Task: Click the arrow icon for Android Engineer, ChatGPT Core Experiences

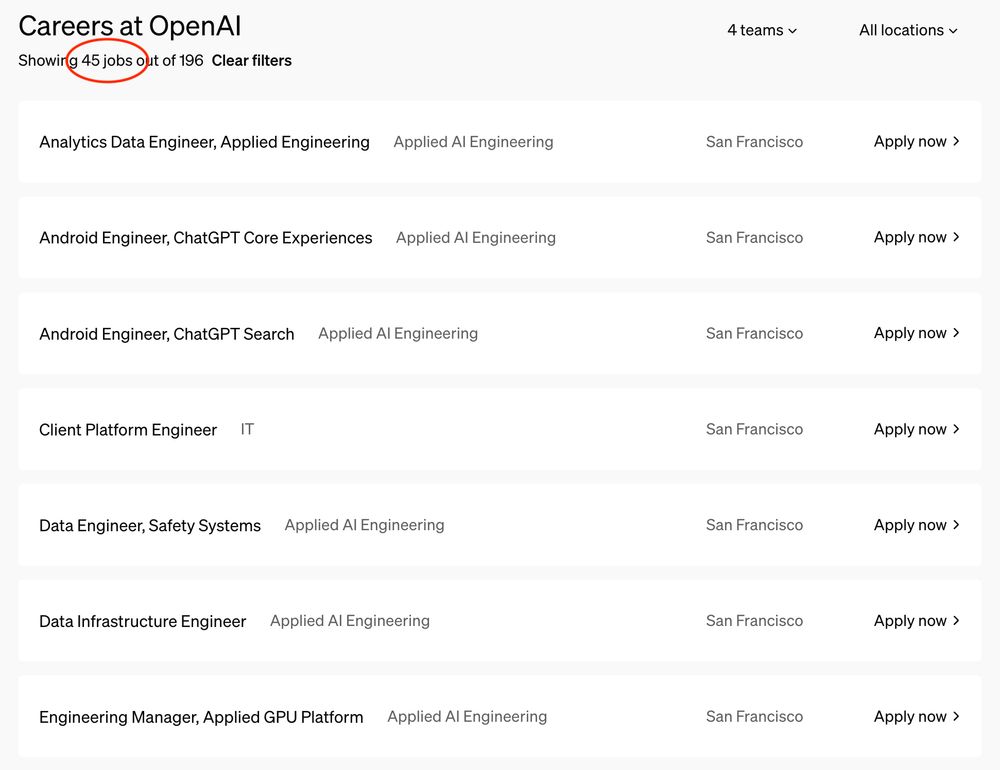Action: [957, 238]
